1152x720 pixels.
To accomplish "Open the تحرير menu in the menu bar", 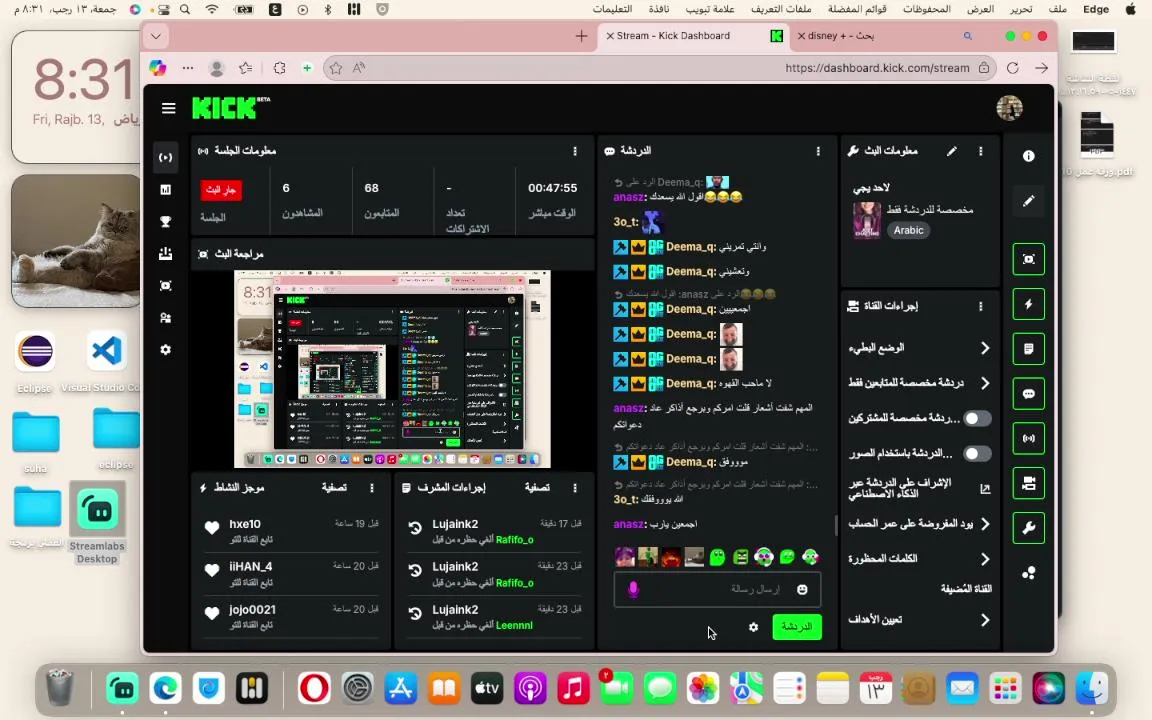I will (1020, 10).
